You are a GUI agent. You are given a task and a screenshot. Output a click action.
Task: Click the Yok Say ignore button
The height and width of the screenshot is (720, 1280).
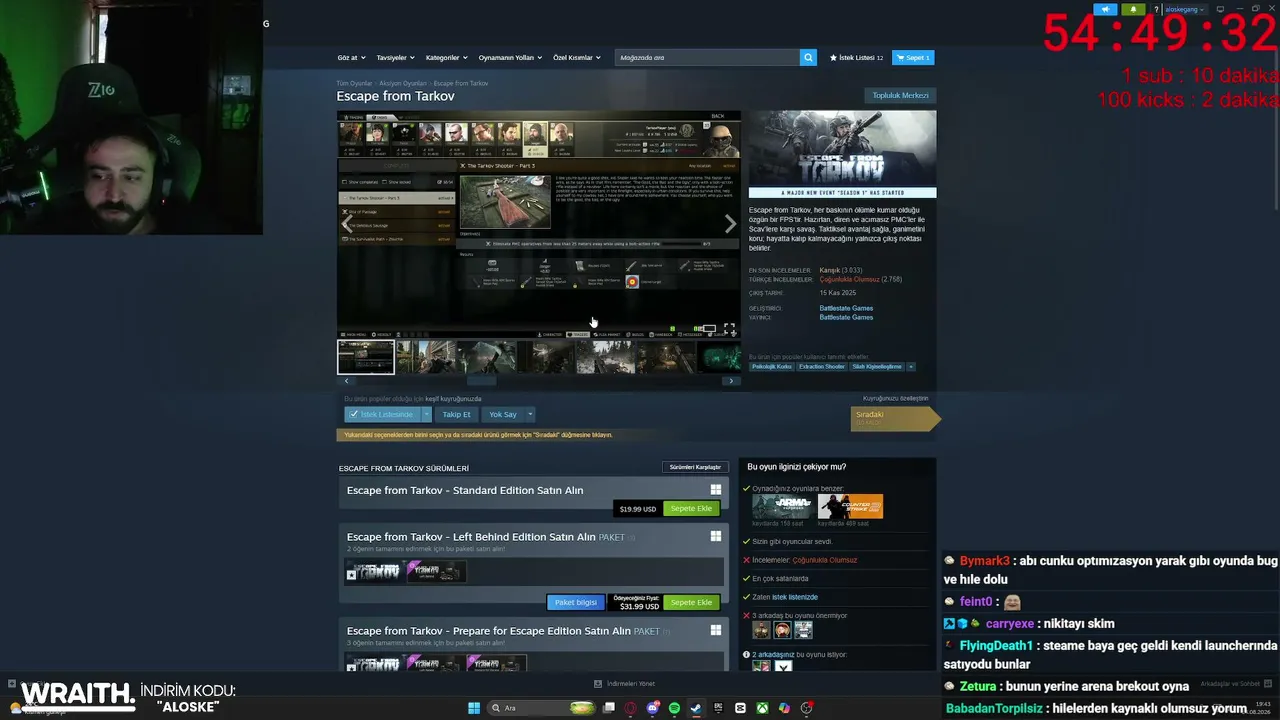click(503, 414)
